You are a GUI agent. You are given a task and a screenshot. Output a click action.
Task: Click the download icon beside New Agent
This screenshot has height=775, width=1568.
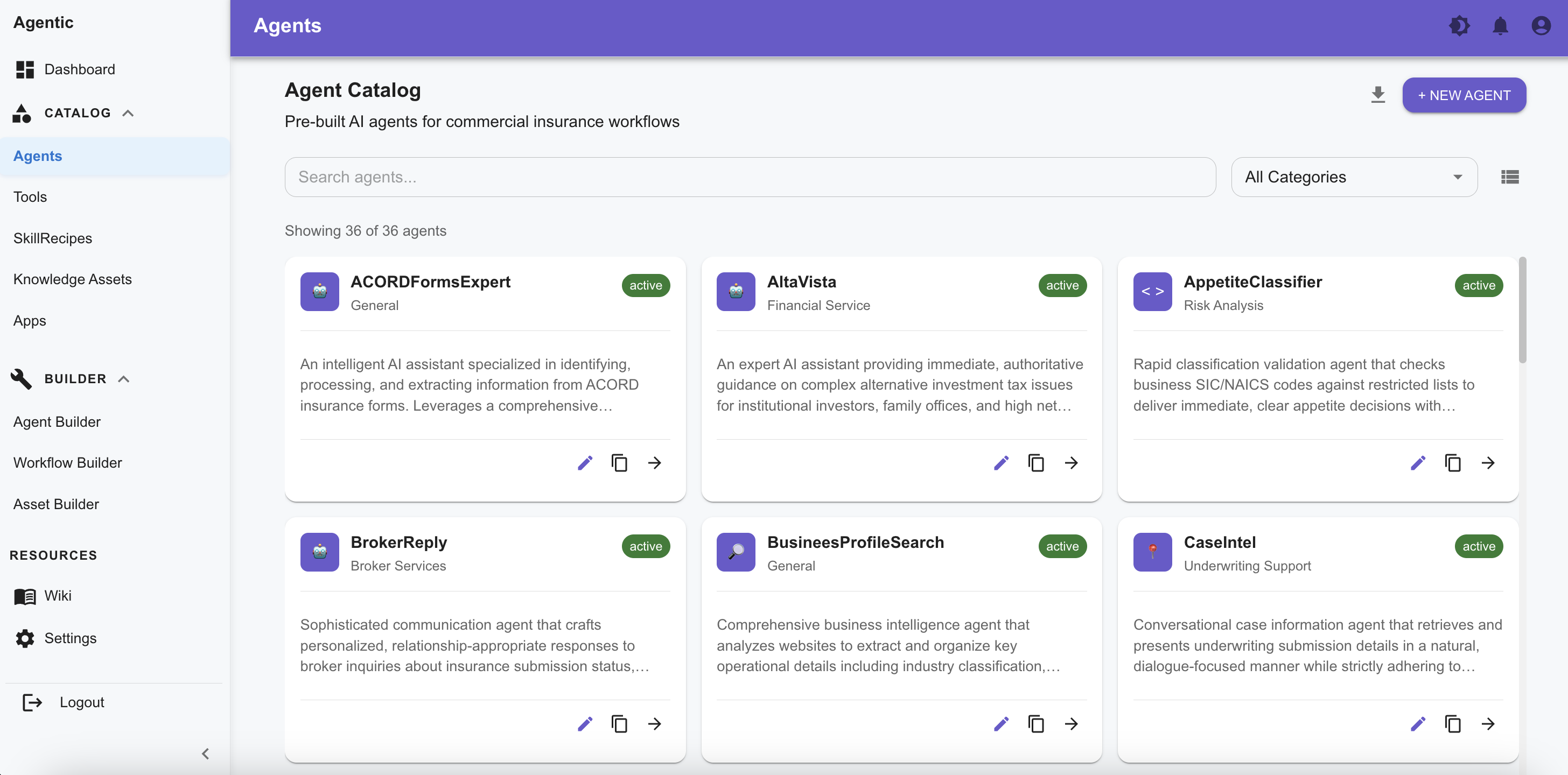tap(1377, 95)
